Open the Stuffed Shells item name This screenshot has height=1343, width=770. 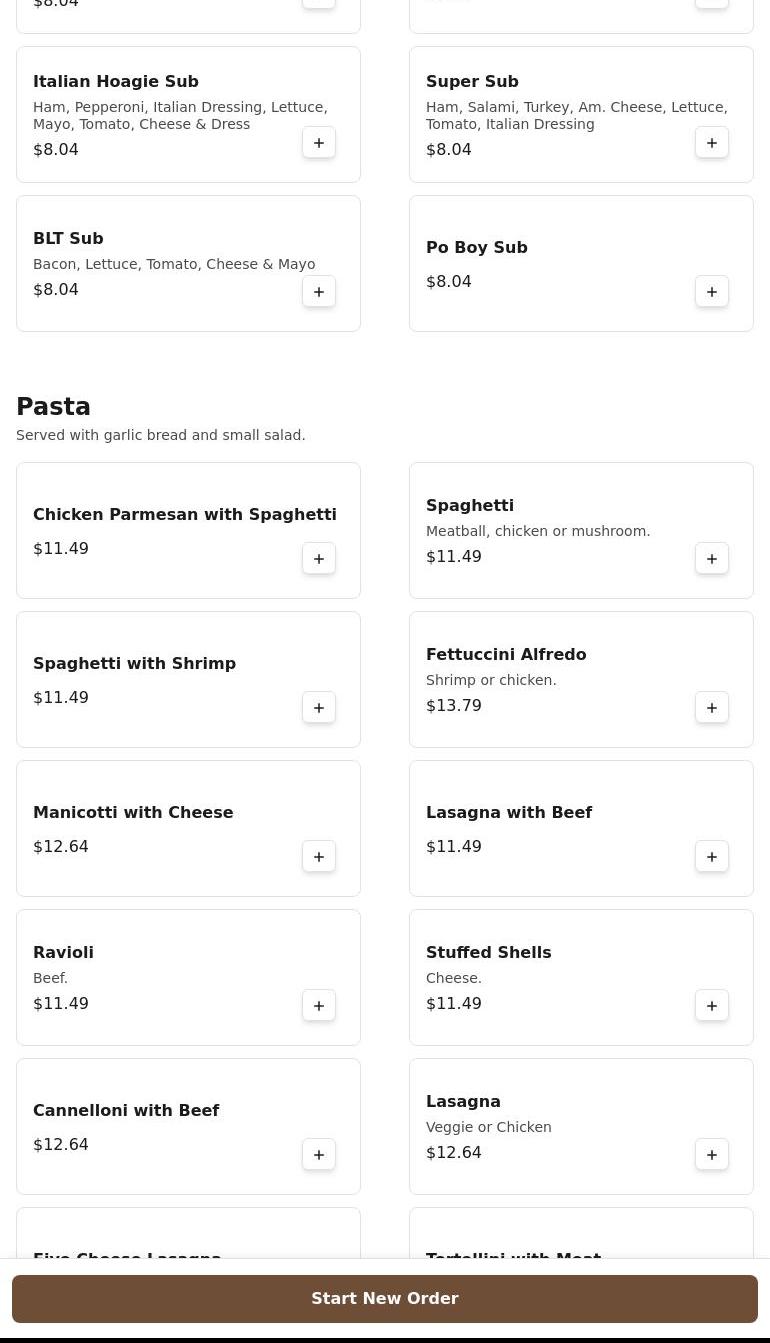coord(488,953)
